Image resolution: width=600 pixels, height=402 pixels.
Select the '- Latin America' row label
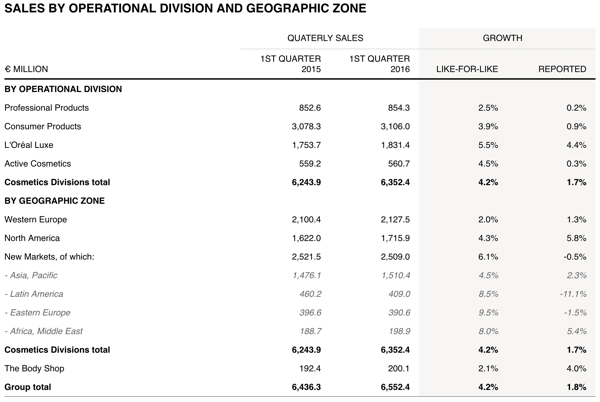tap(34, 294)
